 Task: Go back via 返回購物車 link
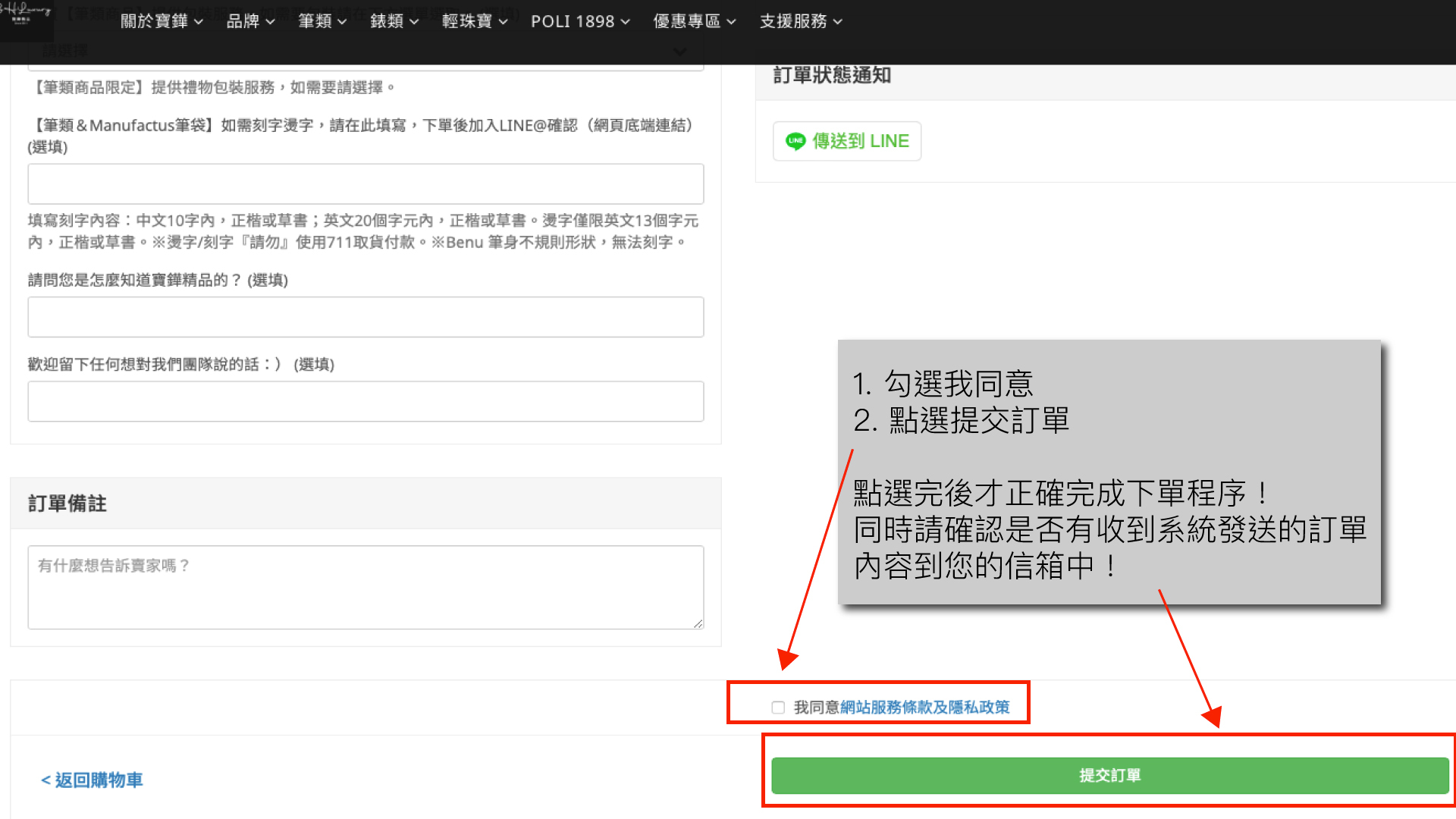pos(92,780)
